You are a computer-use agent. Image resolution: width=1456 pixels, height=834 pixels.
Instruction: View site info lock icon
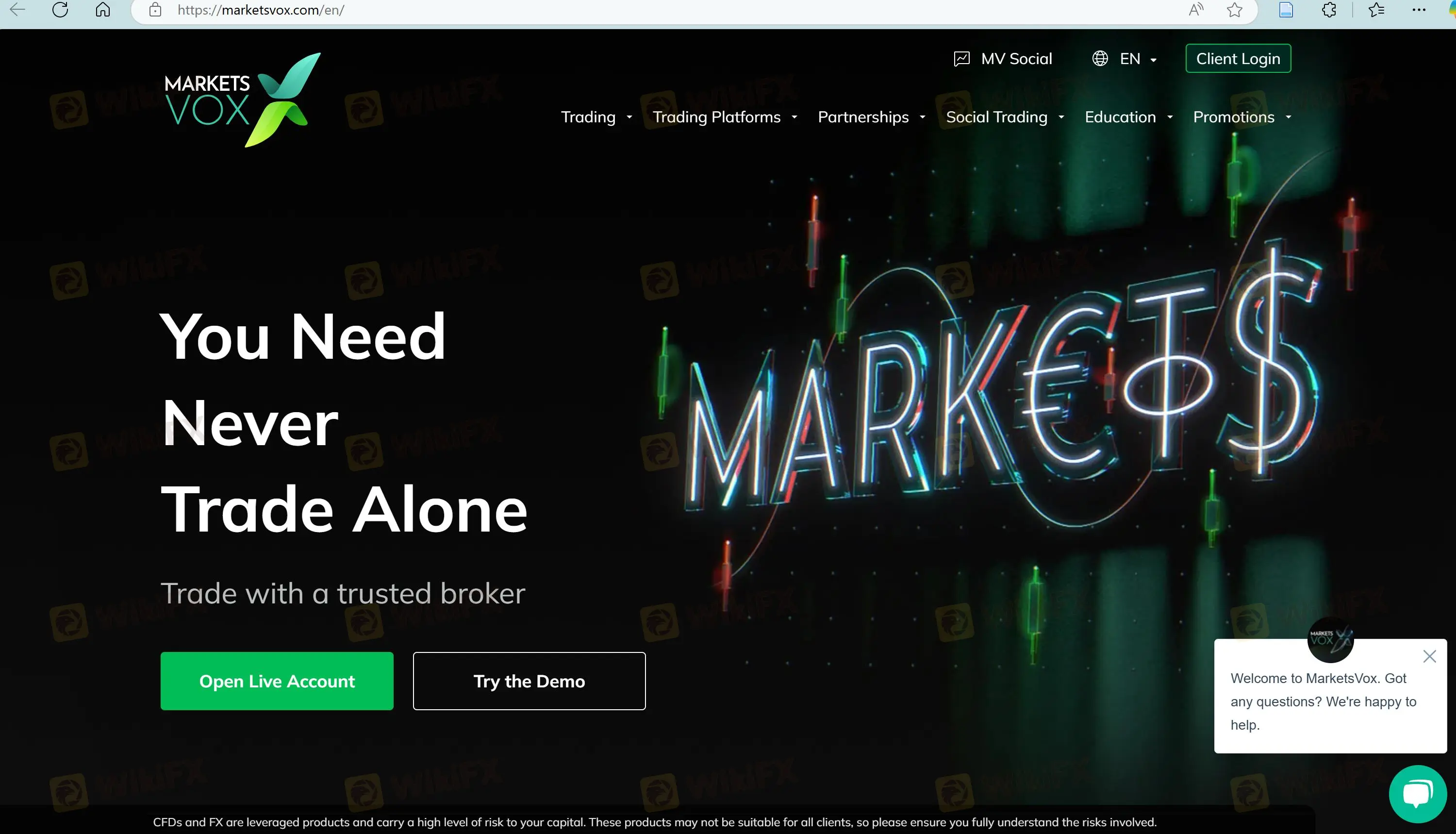(x=155, y=10)
